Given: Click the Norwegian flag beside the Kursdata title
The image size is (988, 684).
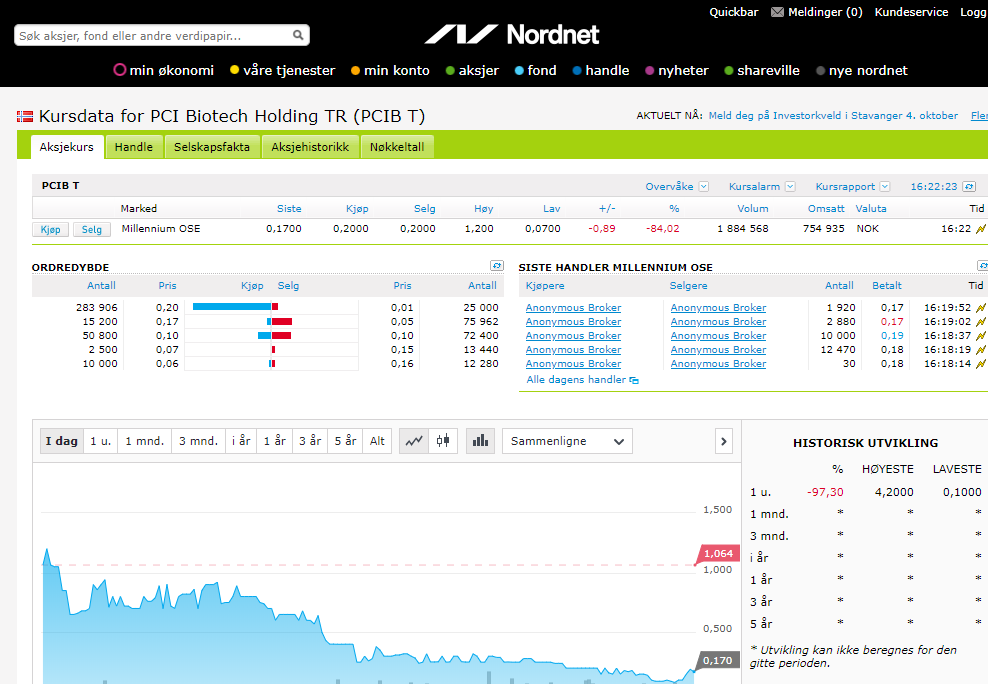Looking at the screenshot, I should point(25,117).
